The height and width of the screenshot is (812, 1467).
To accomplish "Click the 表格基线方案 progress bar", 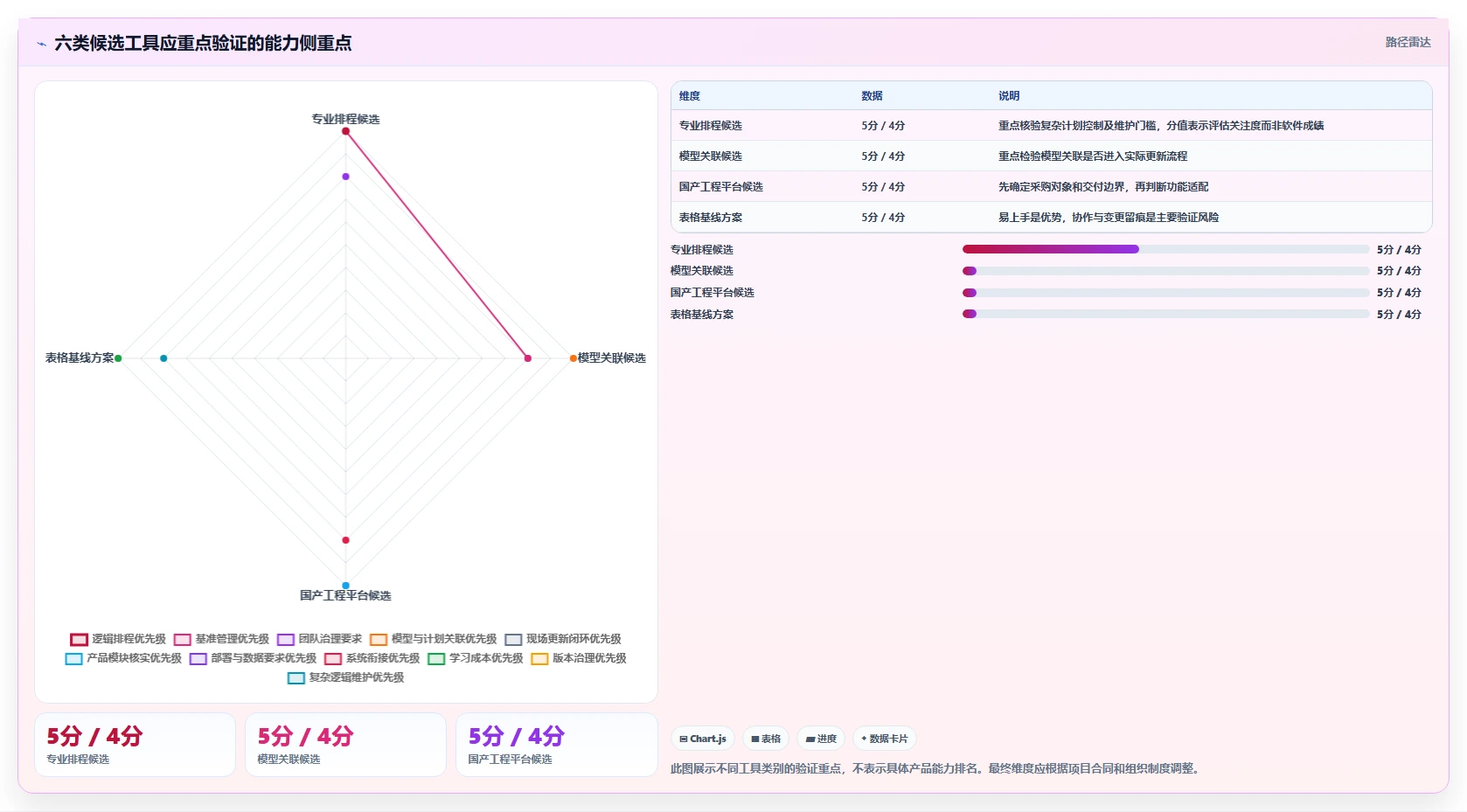I will click(x=1165, y=314).
